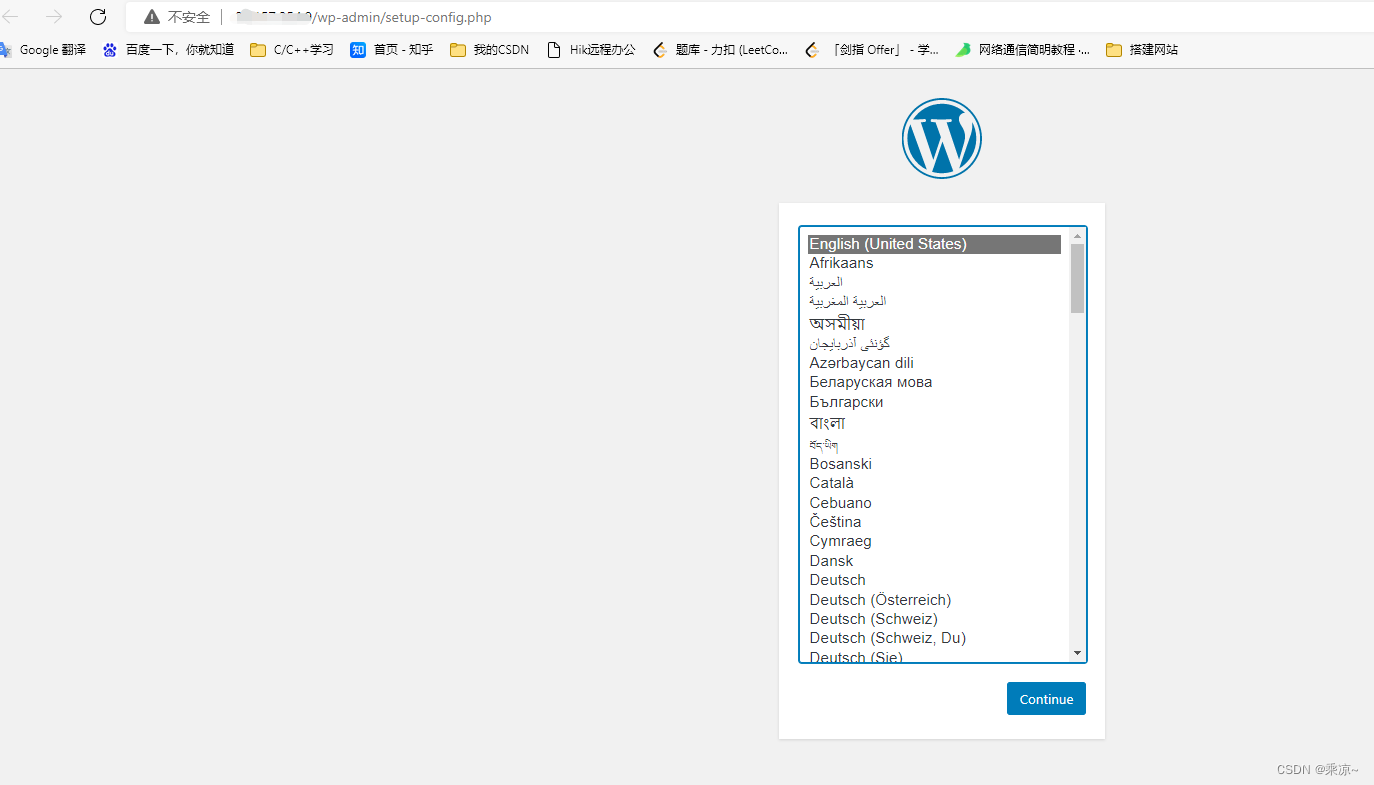
Task: Click the language list scrollbar thumb
Action: pos(1077,279)
